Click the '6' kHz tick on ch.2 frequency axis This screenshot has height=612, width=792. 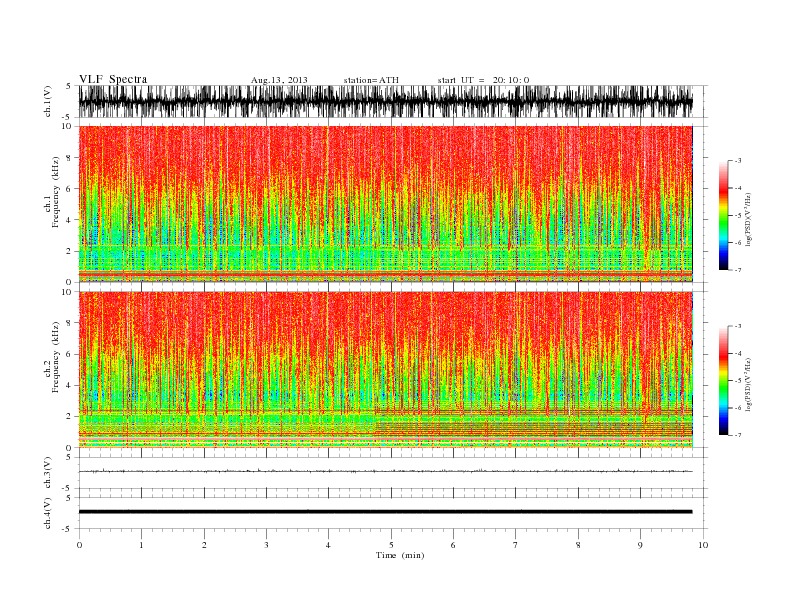click(69, 354)
